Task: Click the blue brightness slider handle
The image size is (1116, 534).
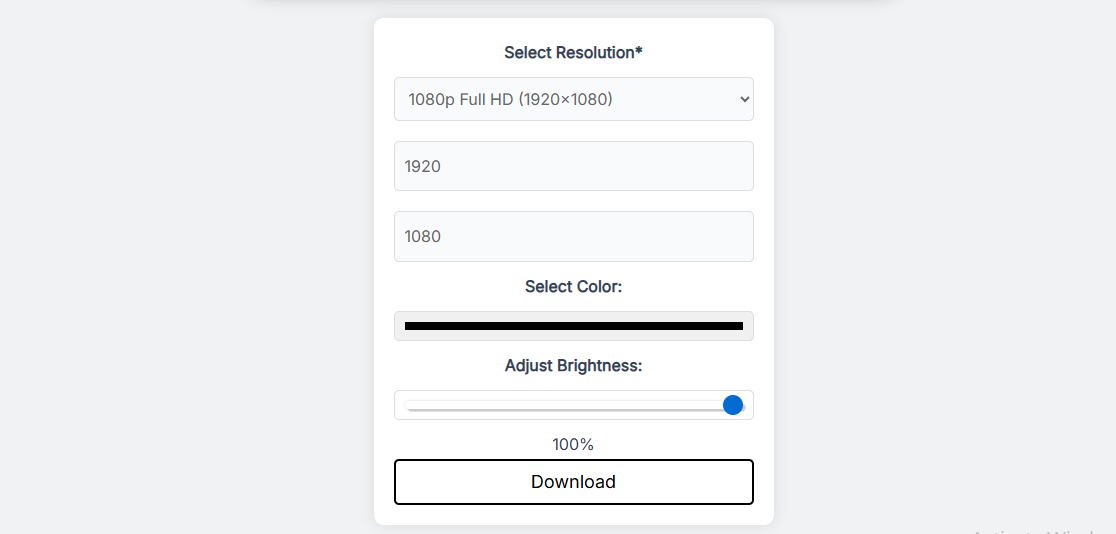Action: [x=733, y=405]
